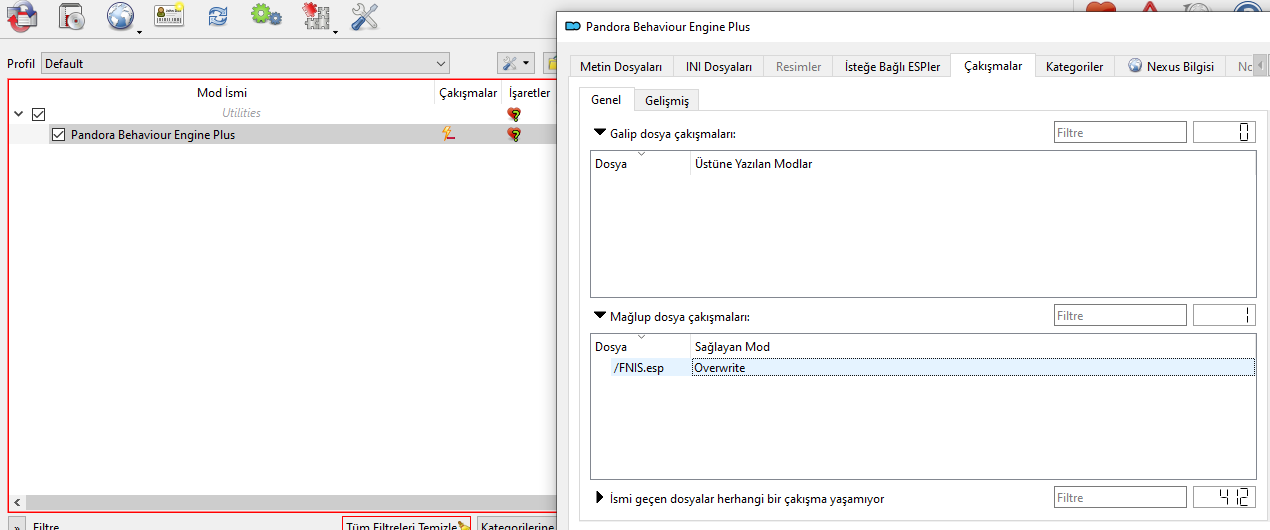Click the Sağlayan Mod column header

972,347
